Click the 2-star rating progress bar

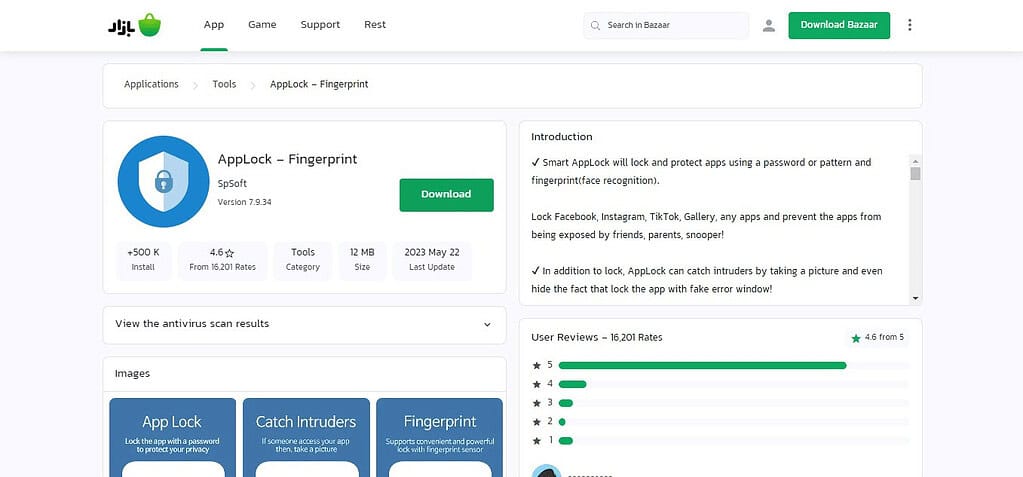pyautogui.click(x=733, y=422)
